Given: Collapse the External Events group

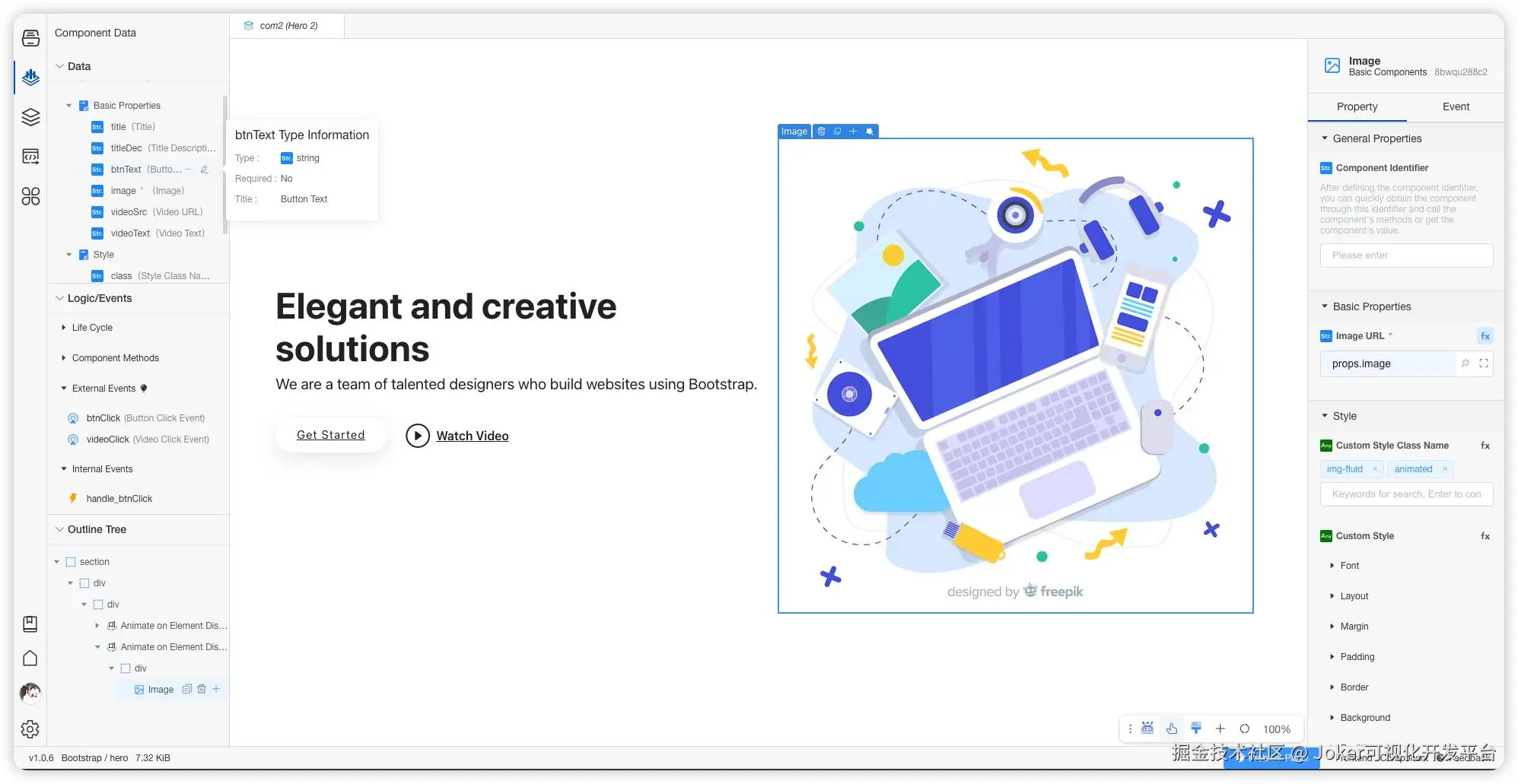Looking at the screenshot, I should coord(64,389).
